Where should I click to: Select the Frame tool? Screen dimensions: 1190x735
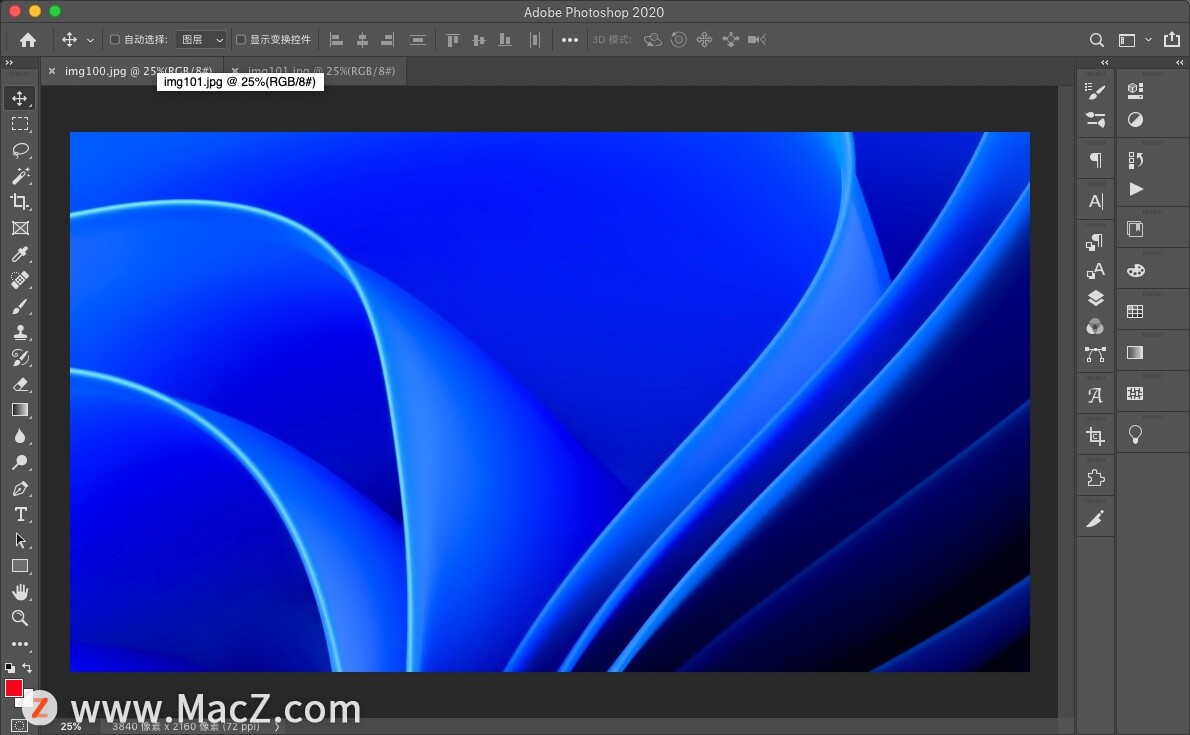click(x=20, y=228)
